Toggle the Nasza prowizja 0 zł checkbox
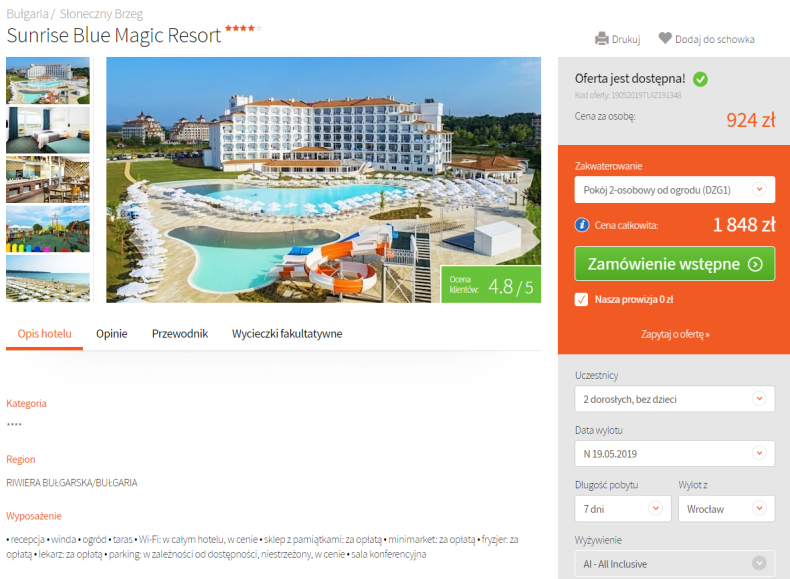 [581, 299]
